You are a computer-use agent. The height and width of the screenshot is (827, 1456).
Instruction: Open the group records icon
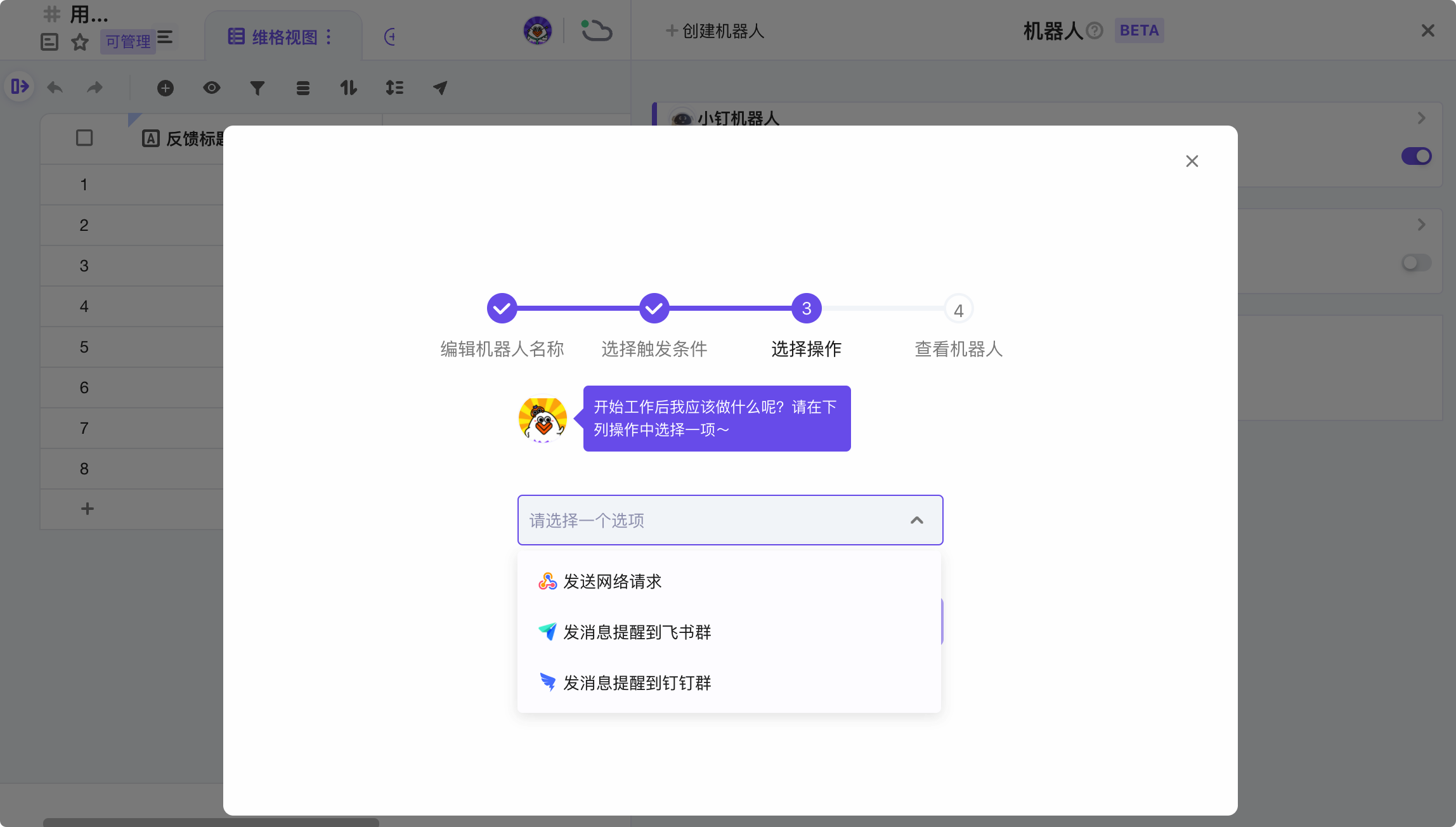pyautogui.click(x=303, y=88)
